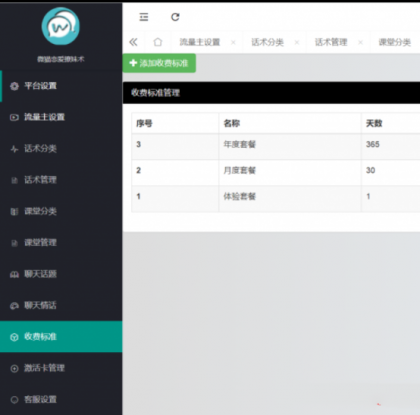
Task: Click the icon beside 客服设置
Action: coord(14,400)
